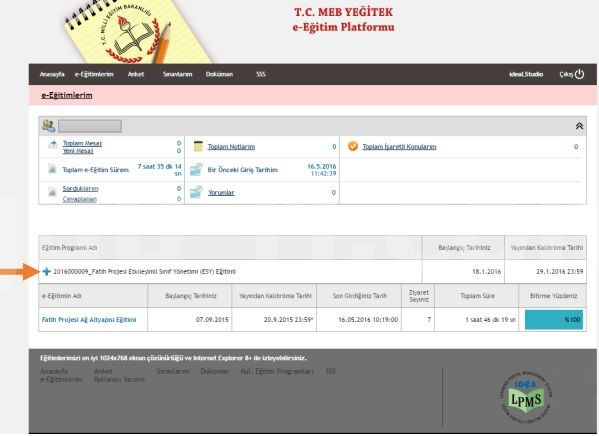Viewport: 599px width, 436px height.
Task: Click the Kullanıcı Yardım footer link
Action: 119,379
